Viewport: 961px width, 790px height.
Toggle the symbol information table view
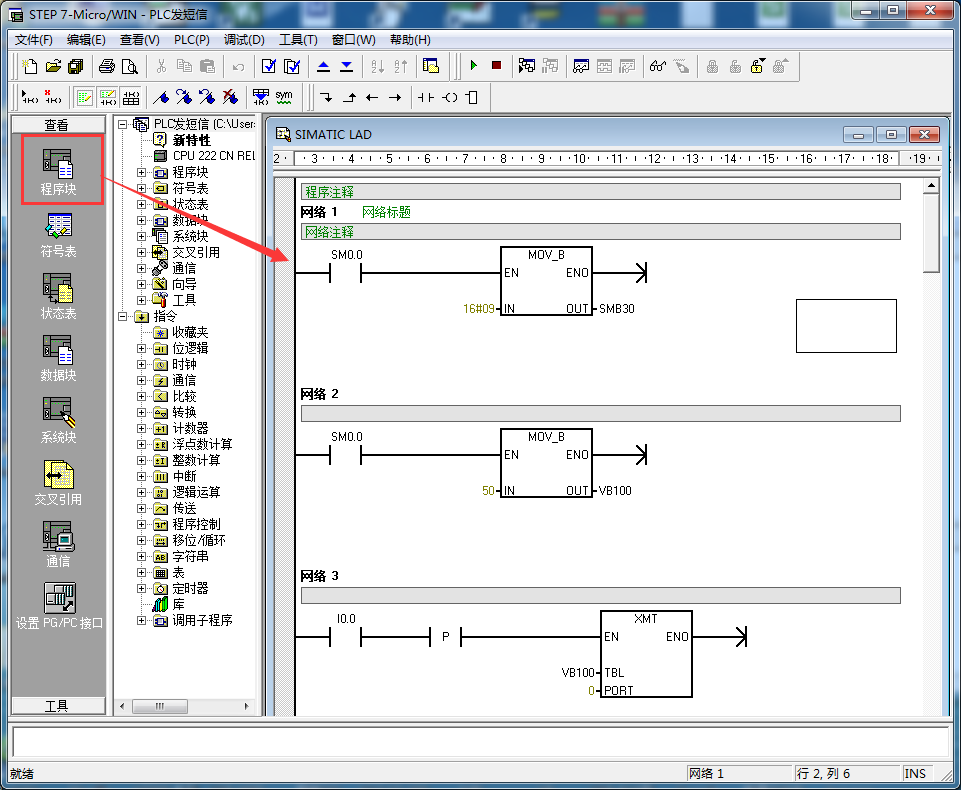[131, 97]
